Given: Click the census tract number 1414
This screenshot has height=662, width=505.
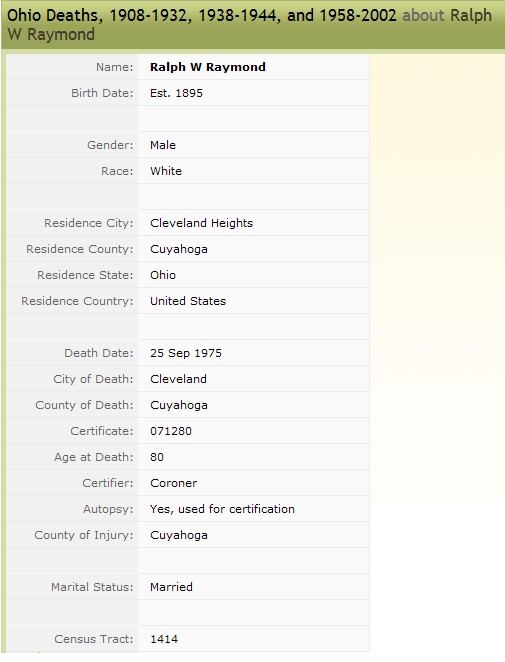Looking at the screenshot, I should point(164,639).
